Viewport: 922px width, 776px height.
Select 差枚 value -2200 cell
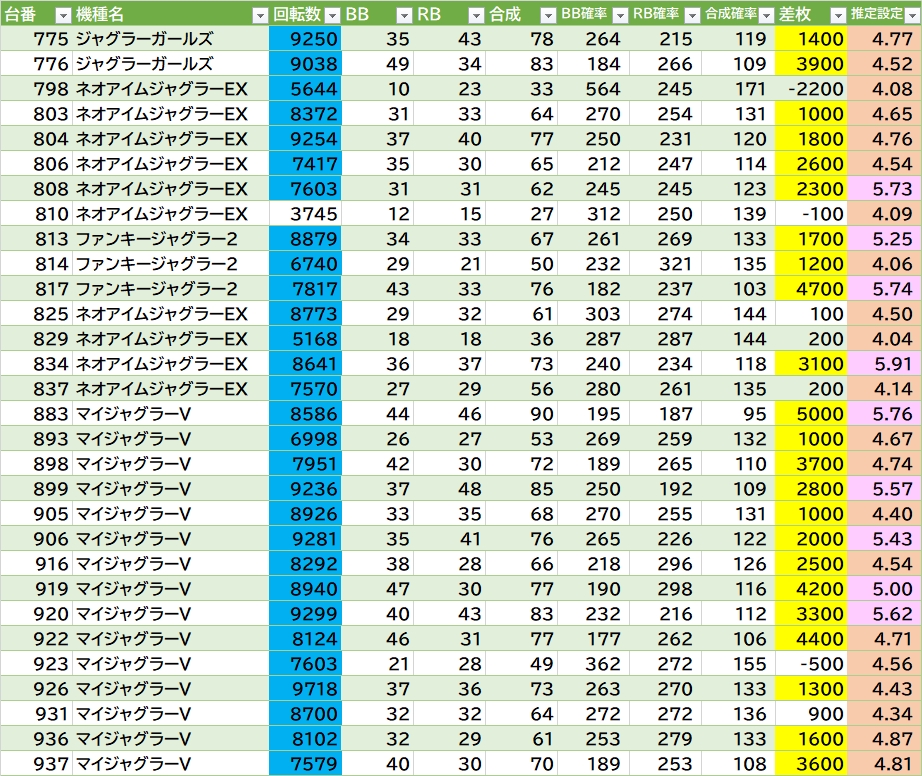pos(811,89)
